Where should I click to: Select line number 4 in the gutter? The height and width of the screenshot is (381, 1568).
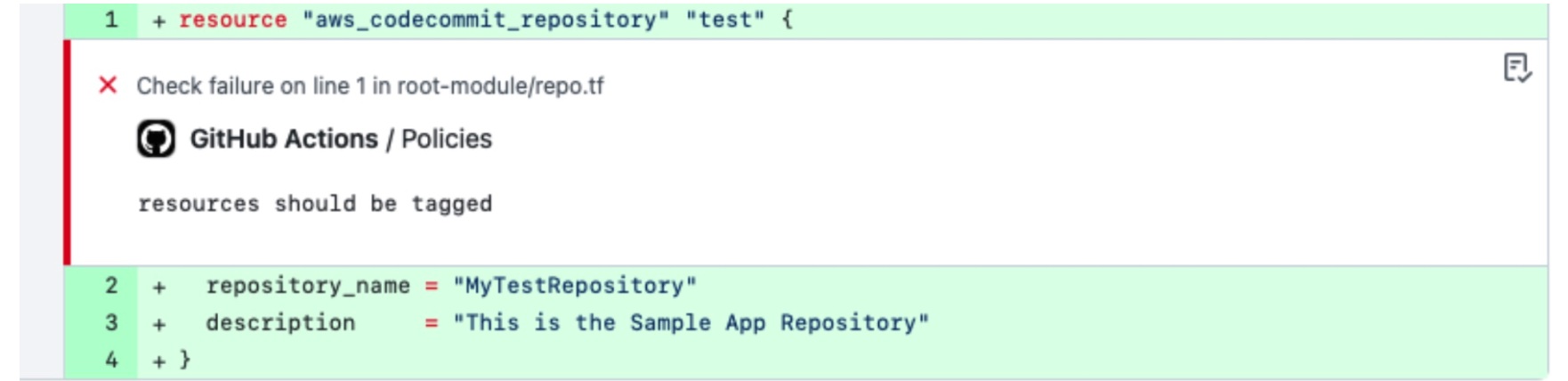(x=111, y=361)
